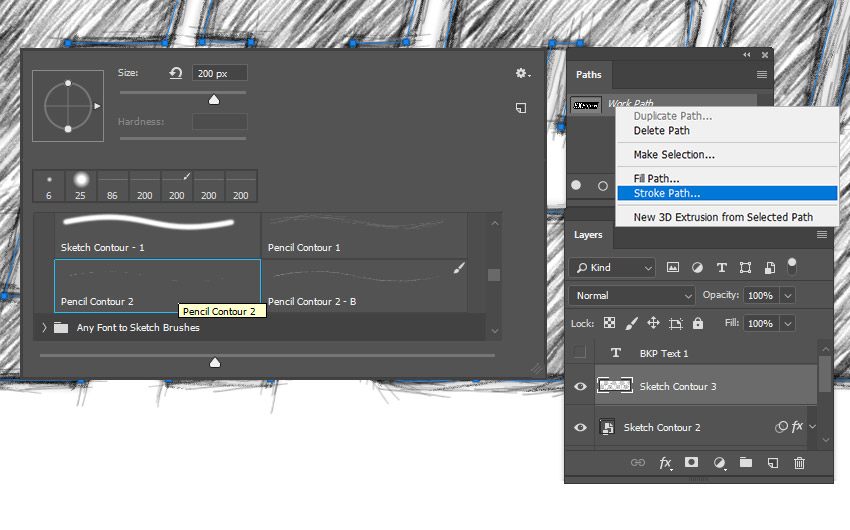Image resolution: width=850 pixels, height=530 pixels.
Task: Toggle lock all padlock icon
Action: [x=698, y=323]
